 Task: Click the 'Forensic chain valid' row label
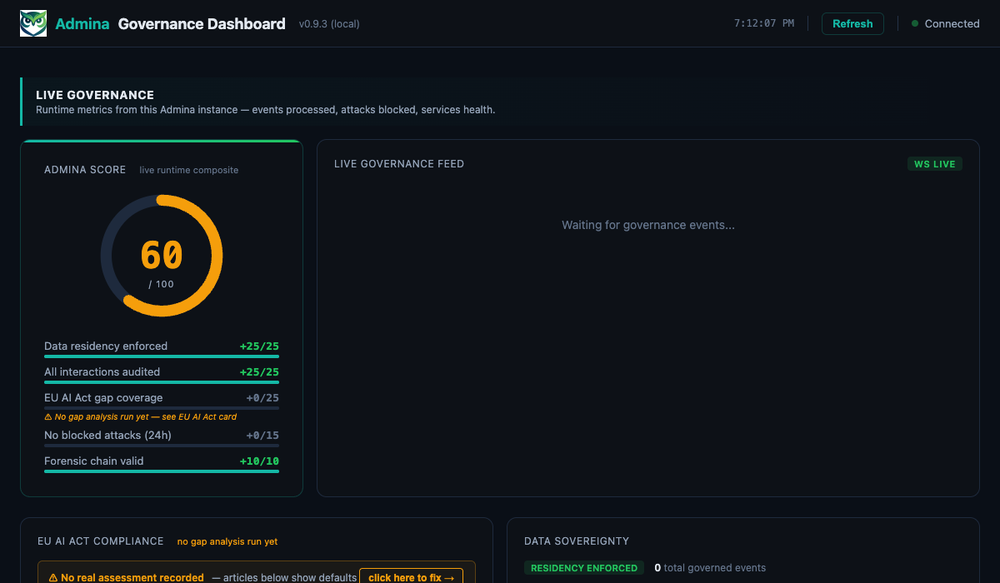[94, 461]
